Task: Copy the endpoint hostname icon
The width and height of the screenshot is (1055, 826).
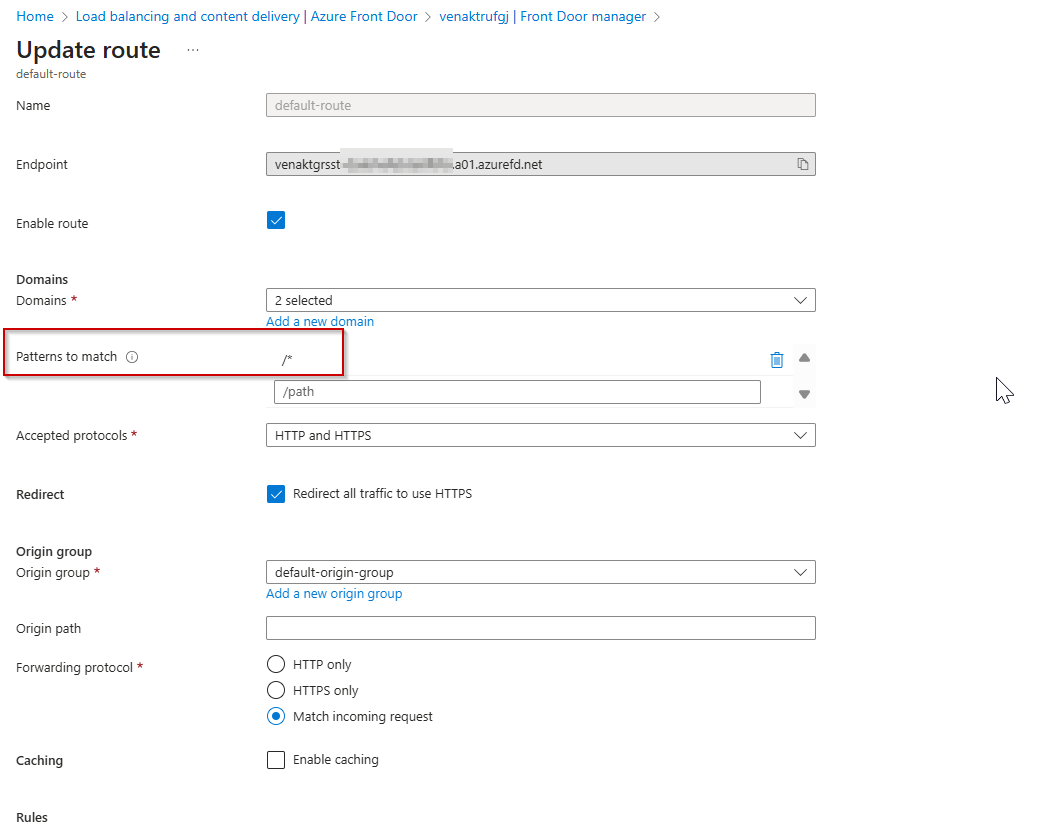Action: click(x=802, y=164)
